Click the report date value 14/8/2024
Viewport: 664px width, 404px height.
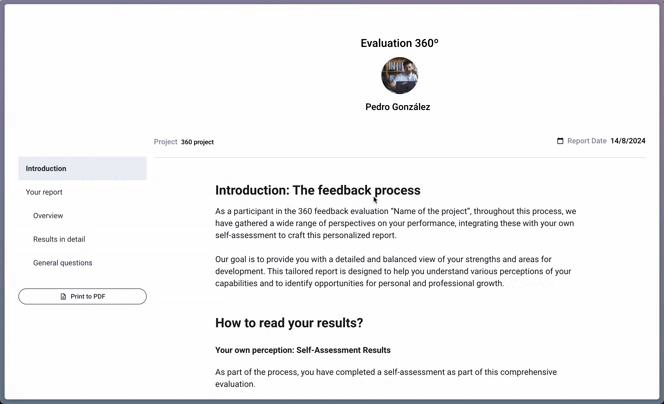[x=628, y=141]
